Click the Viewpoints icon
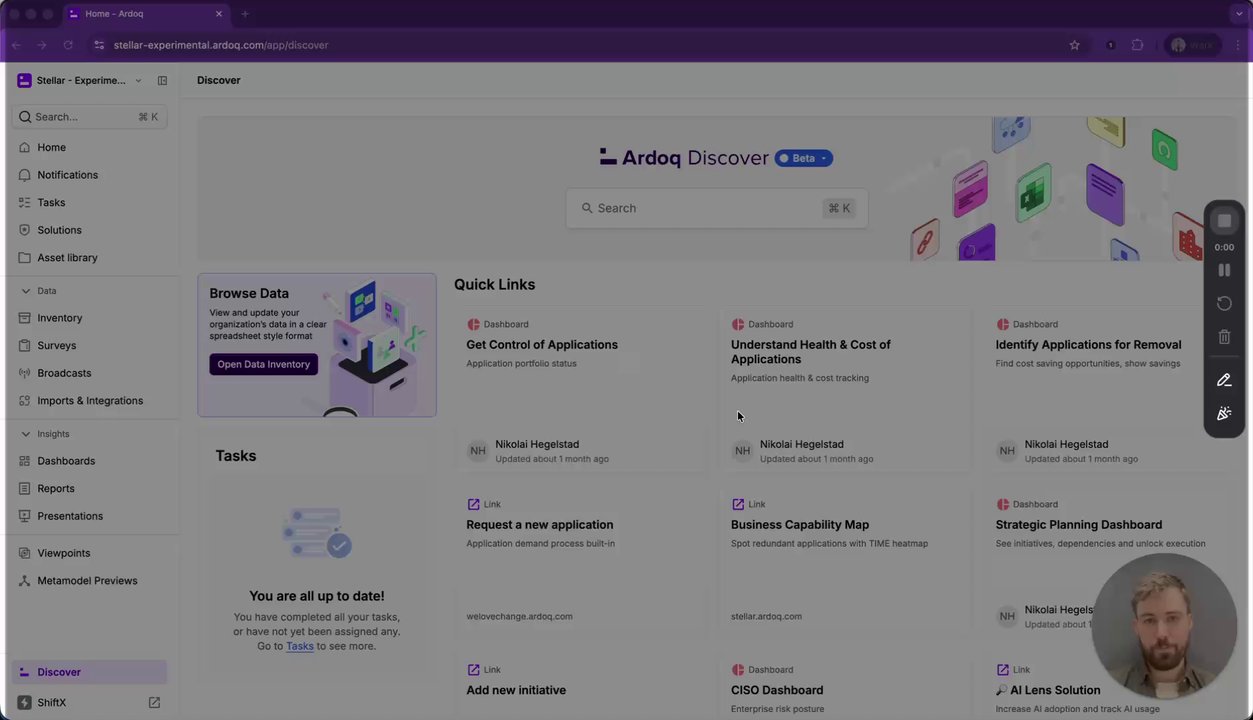This screenshot has height=720, width=1253. (25, 553)
